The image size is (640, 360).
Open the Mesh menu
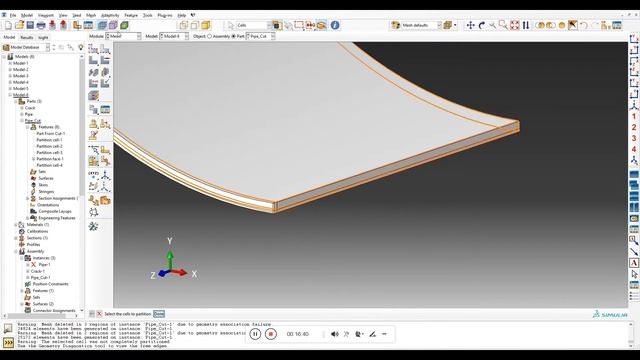[91, 15]
